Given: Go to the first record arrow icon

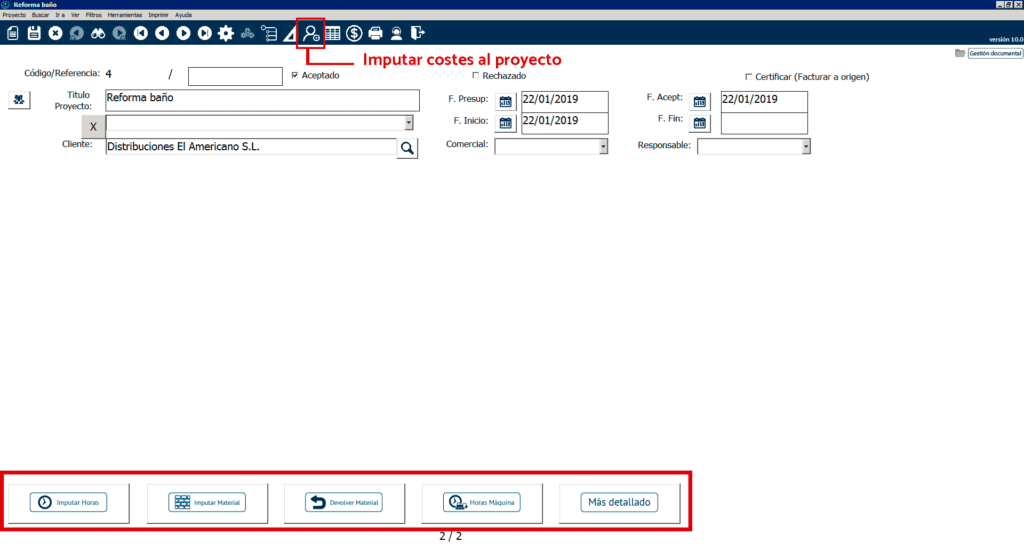Looking at the screenshot, I should [141, 33].
